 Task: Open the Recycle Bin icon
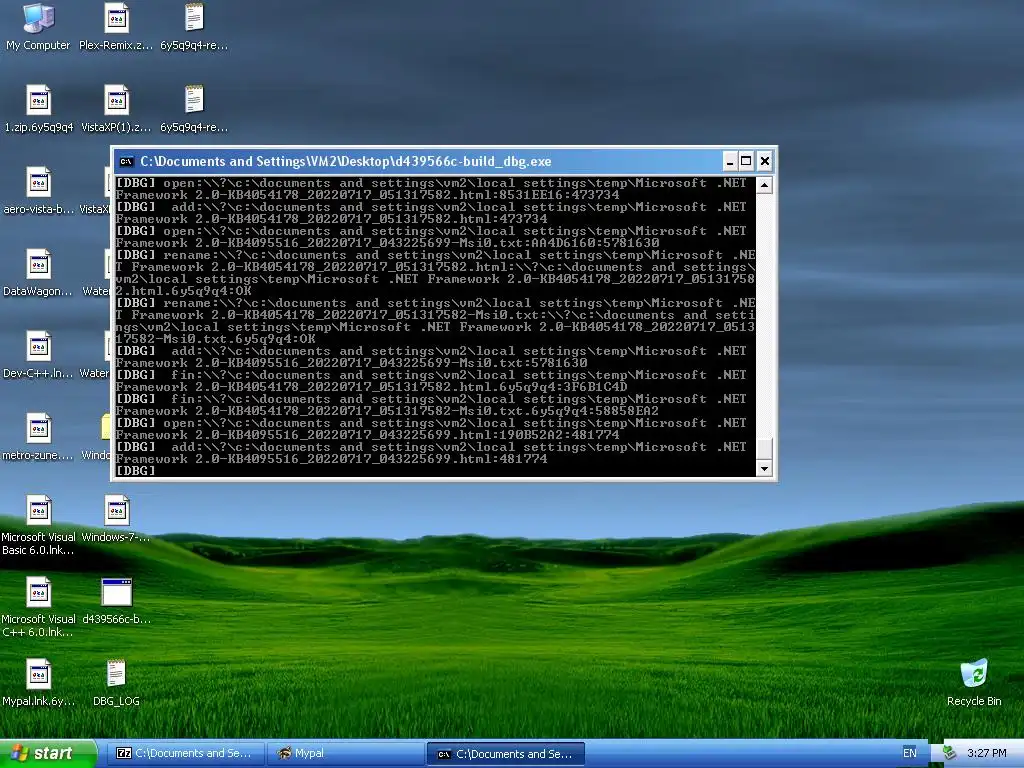tap(974, 683)
